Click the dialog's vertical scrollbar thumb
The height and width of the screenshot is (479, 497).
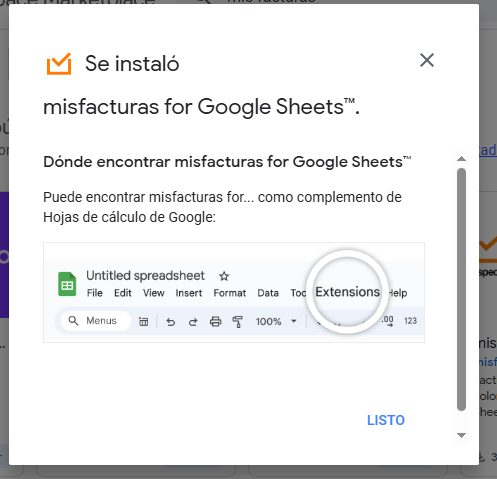click(461, 289)
